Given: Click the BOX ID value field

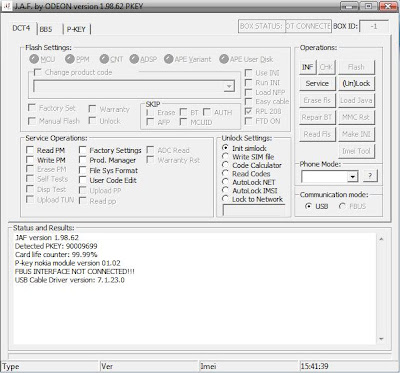Looking at the screenshot, I should pyautogui.click(x=374, y=26).
